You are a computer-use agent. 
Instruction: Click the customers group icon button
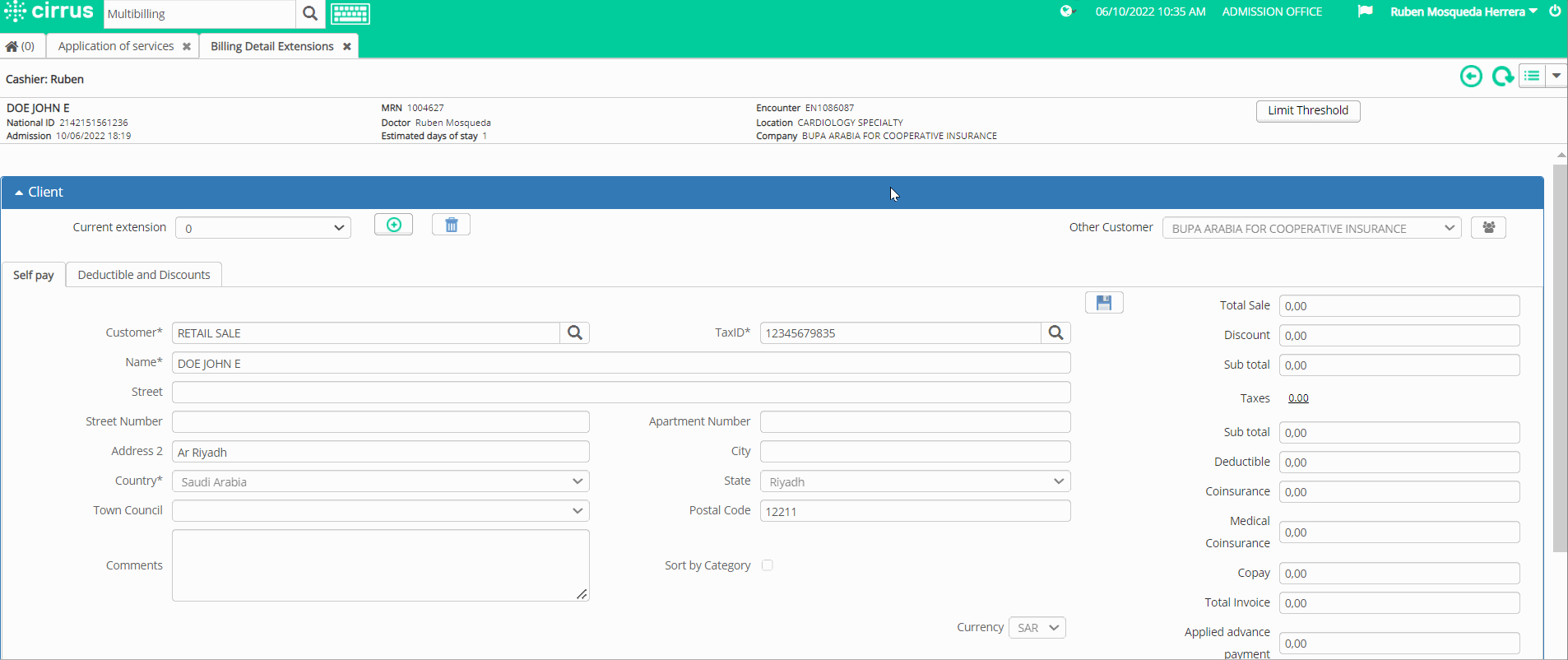[1488, 228]
